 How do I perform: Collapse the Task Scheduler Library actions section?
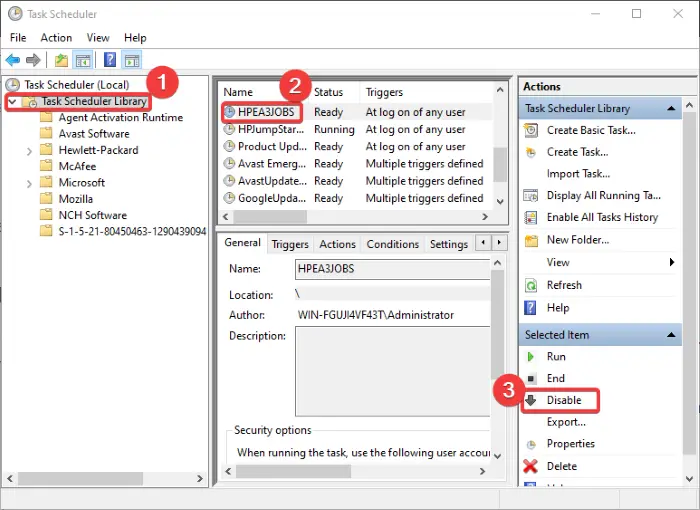pyautogui.click(x=671, y=109)
